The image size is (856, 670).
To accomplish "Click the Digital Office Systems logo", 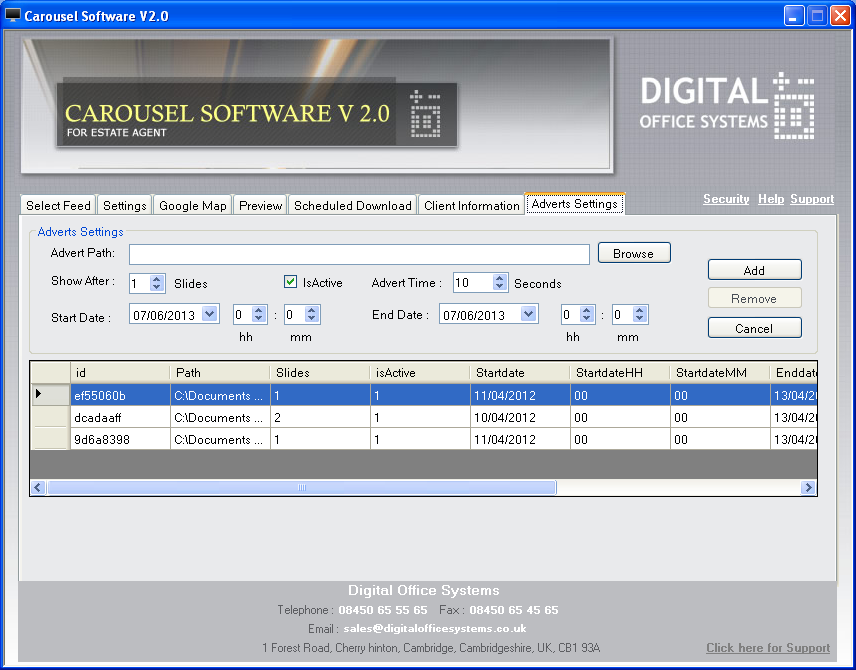I will coord(727,106).
